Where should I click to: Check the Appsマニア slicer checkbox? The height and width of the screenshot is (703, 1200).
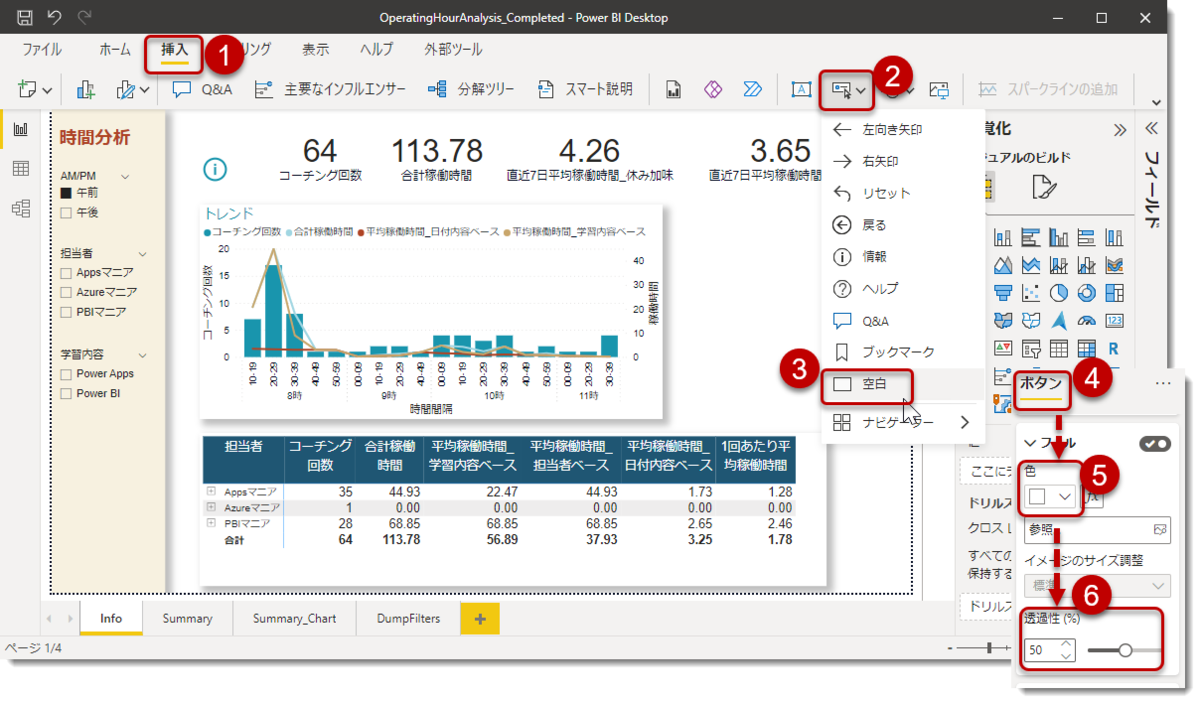point(66,273)
